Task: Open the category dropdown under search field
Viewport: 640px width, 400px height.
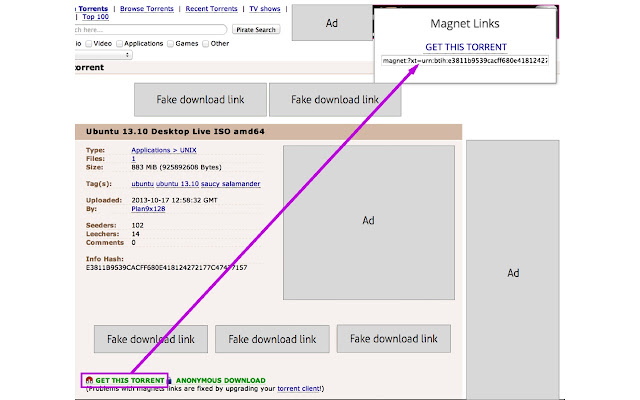Action: tap(104, 55)
